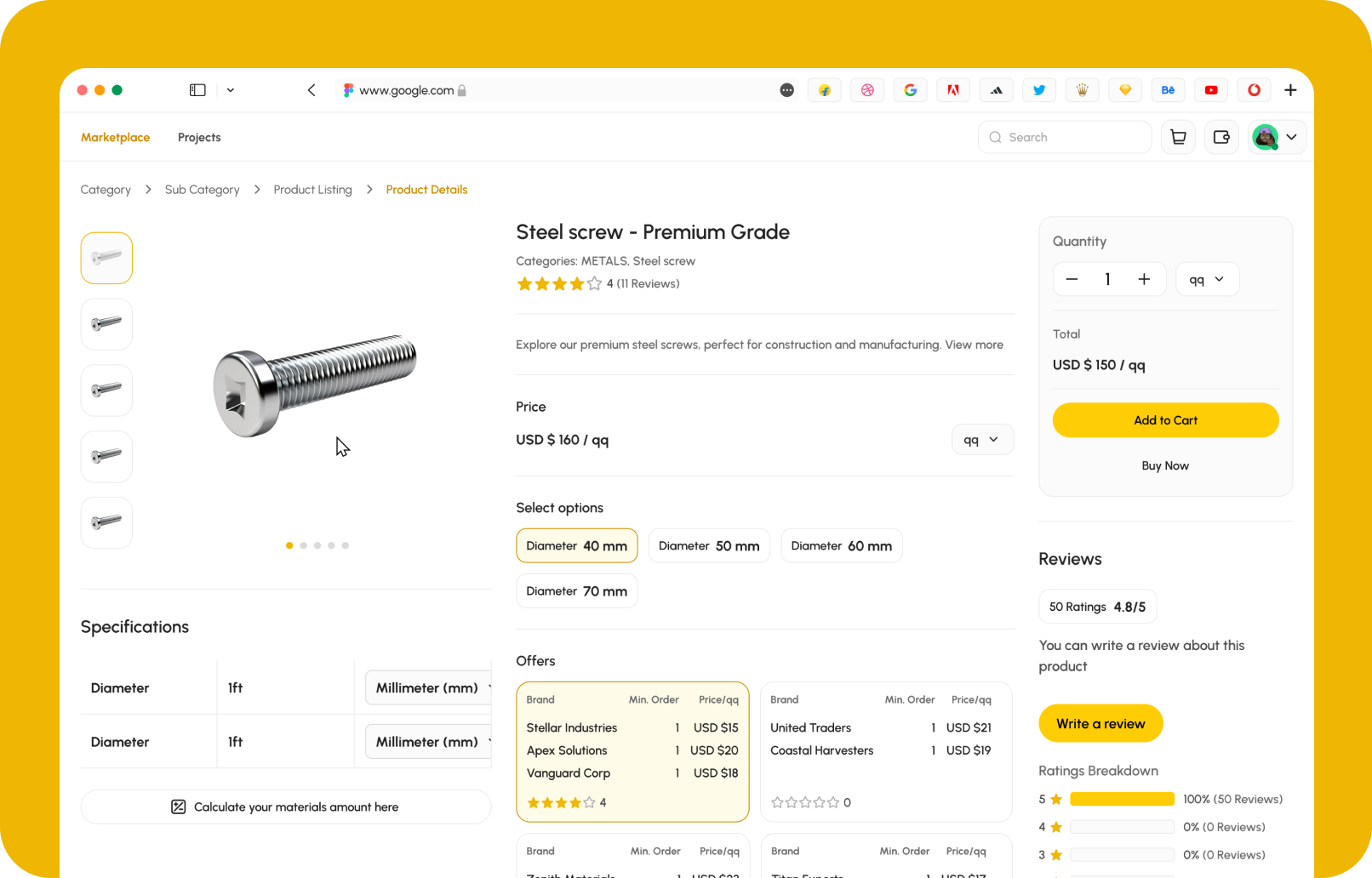Select the second screw thumbnail image

click(106, 324)
